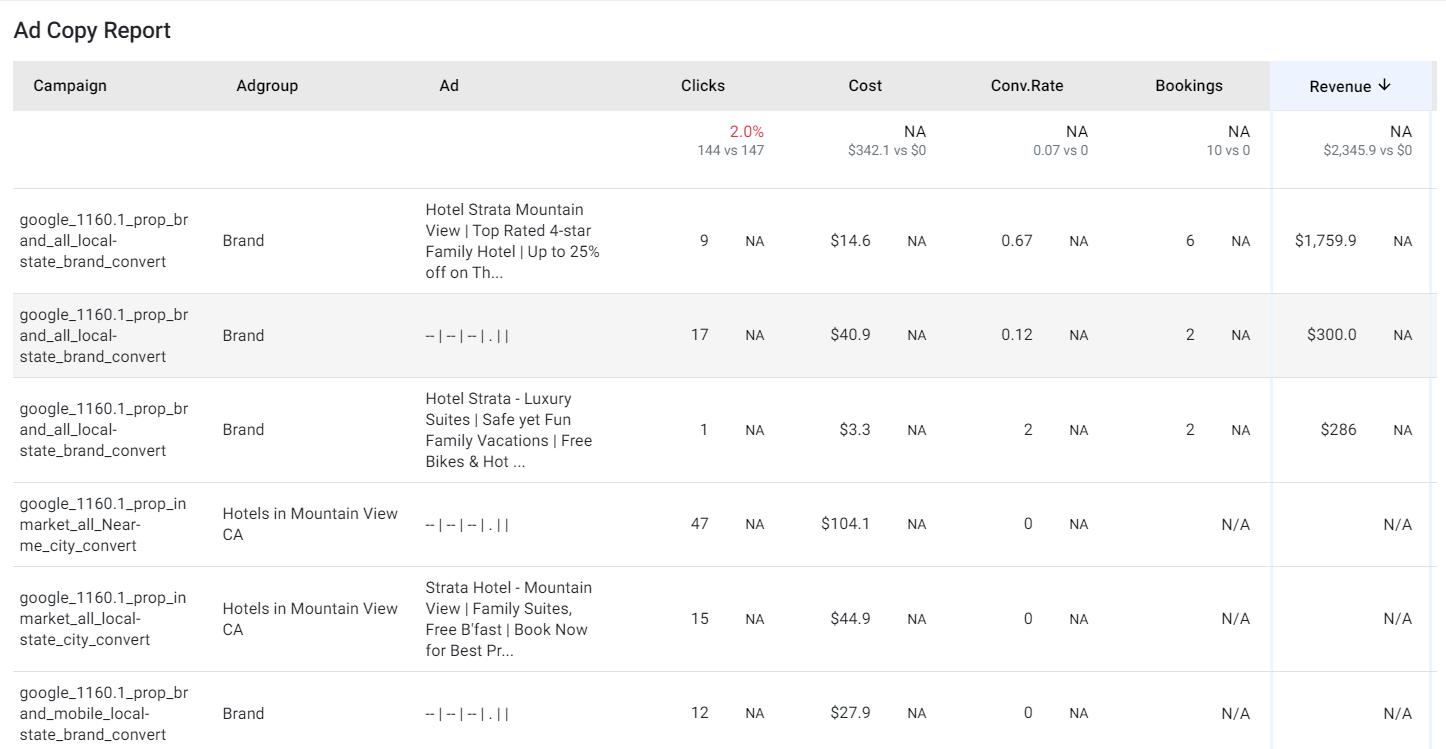This screenshot has height=749, width=1446.
Task: Click the $300.0 revenue cell
Action: pos(1332,335)
